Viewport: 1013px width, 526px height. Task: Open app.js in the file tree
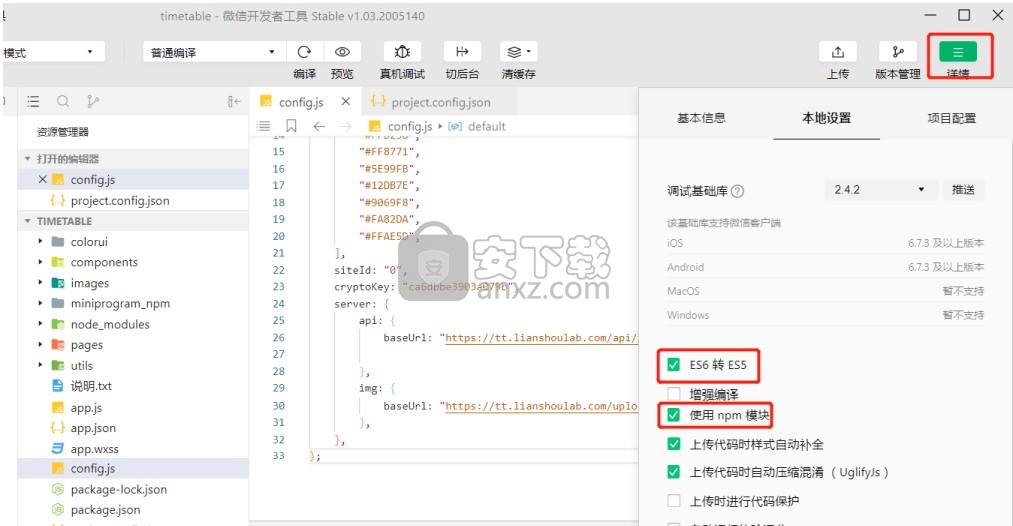pyautogui.click(x=87, y=408)
